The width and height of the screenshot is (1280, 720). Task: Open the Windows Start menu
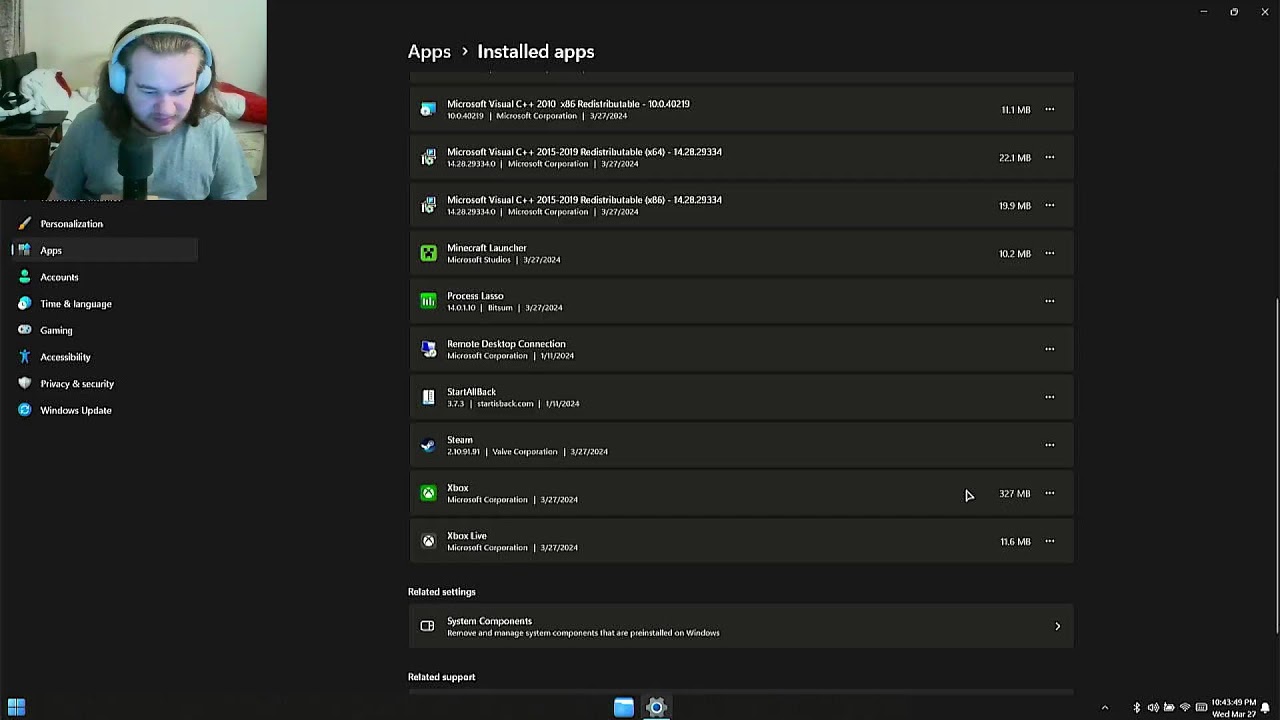(16, 707)
